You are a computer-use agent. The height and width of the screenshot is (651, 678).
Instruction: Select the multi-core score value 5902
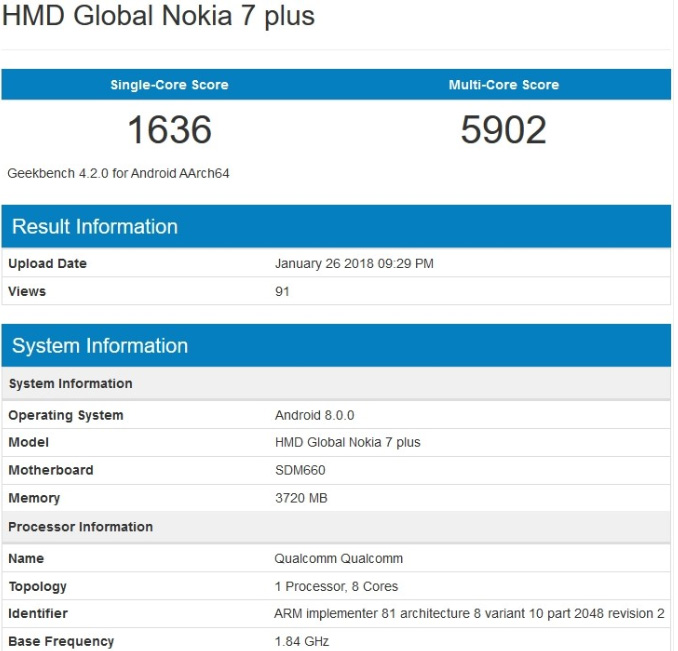click(x=503, y=130)
